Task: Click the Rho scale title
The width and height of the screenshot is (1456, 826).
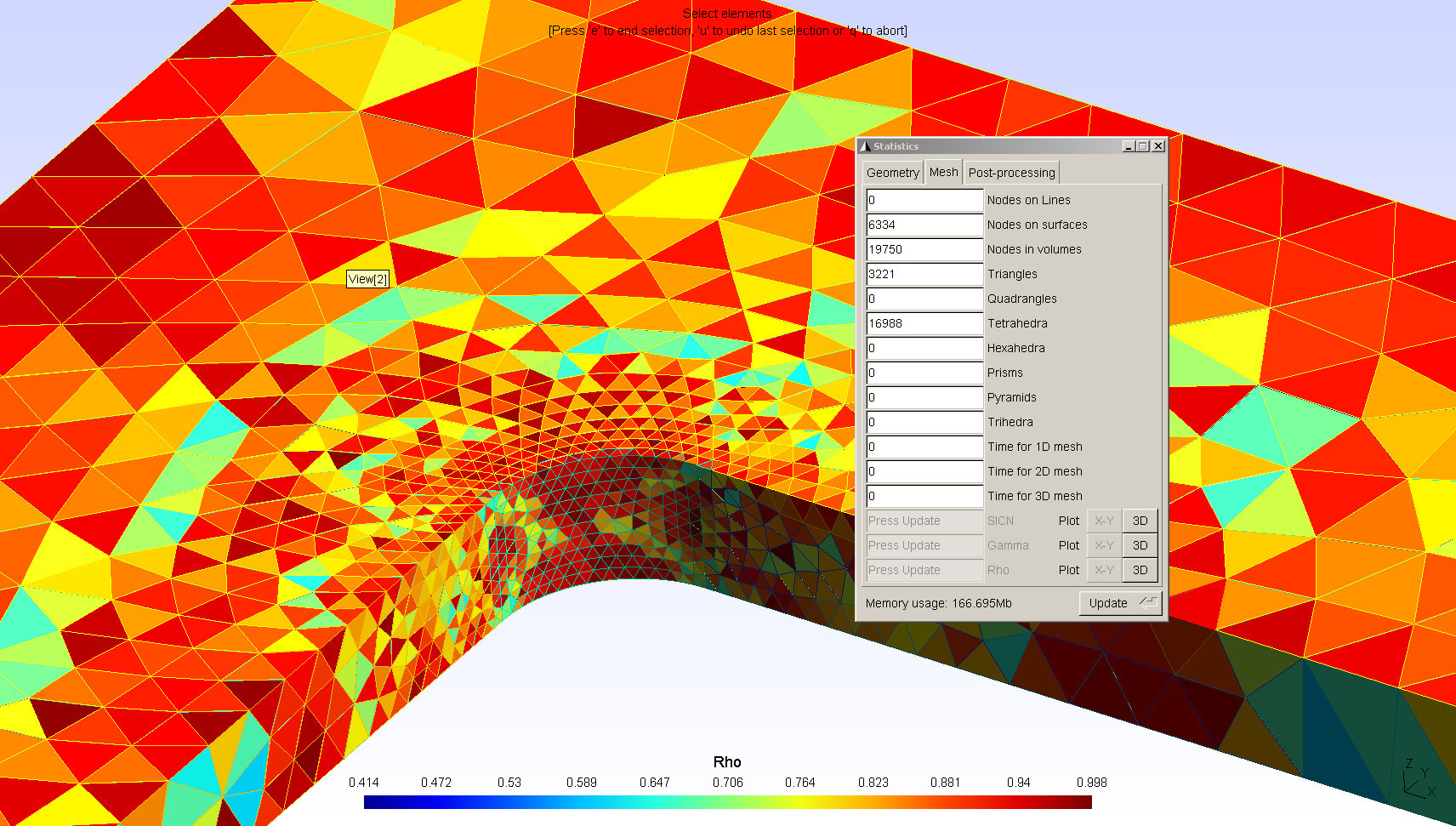Action: point(727,762)
